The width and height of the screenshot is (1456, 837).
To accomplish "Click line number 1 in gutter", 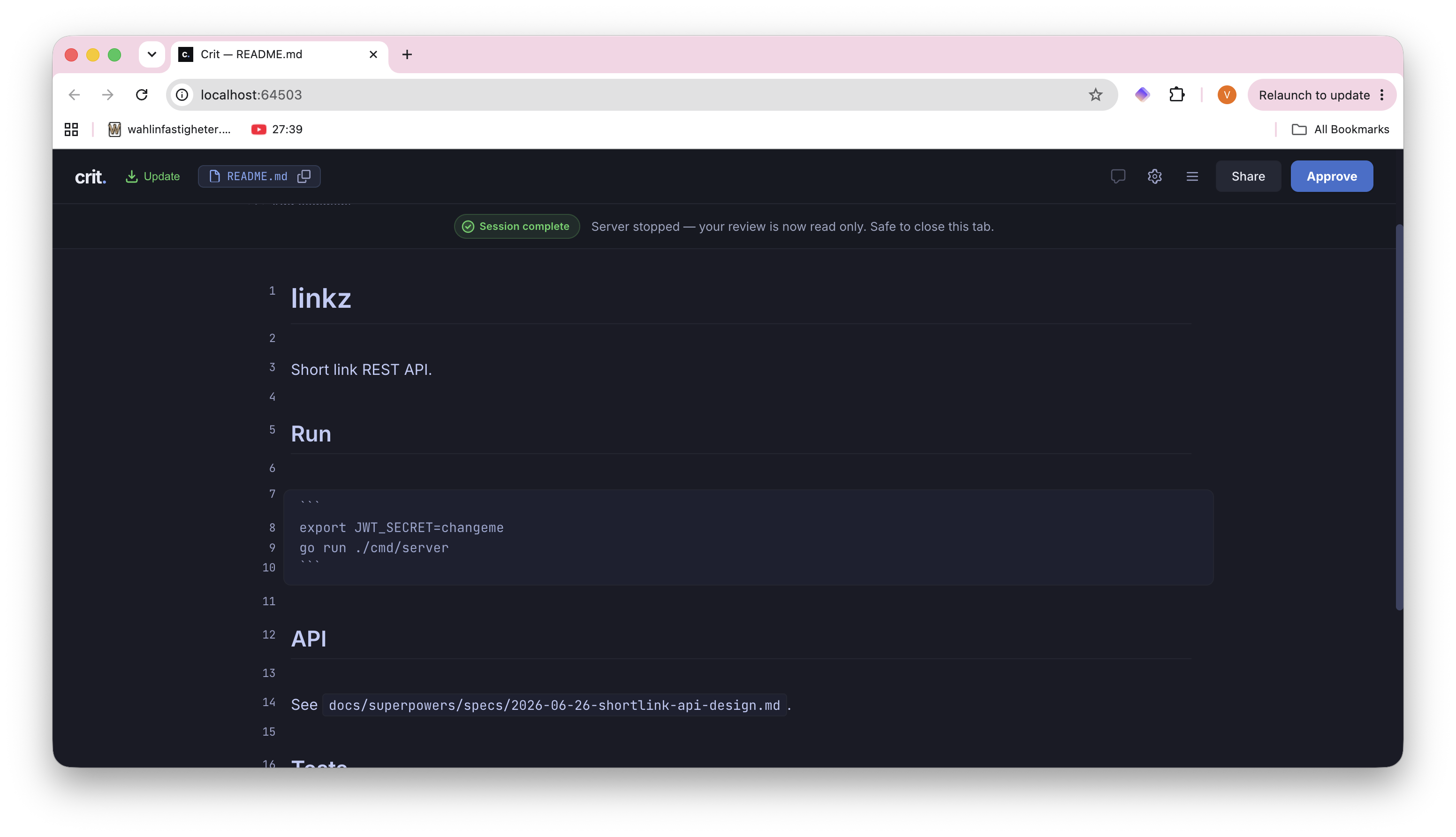I will pos(272,290).
